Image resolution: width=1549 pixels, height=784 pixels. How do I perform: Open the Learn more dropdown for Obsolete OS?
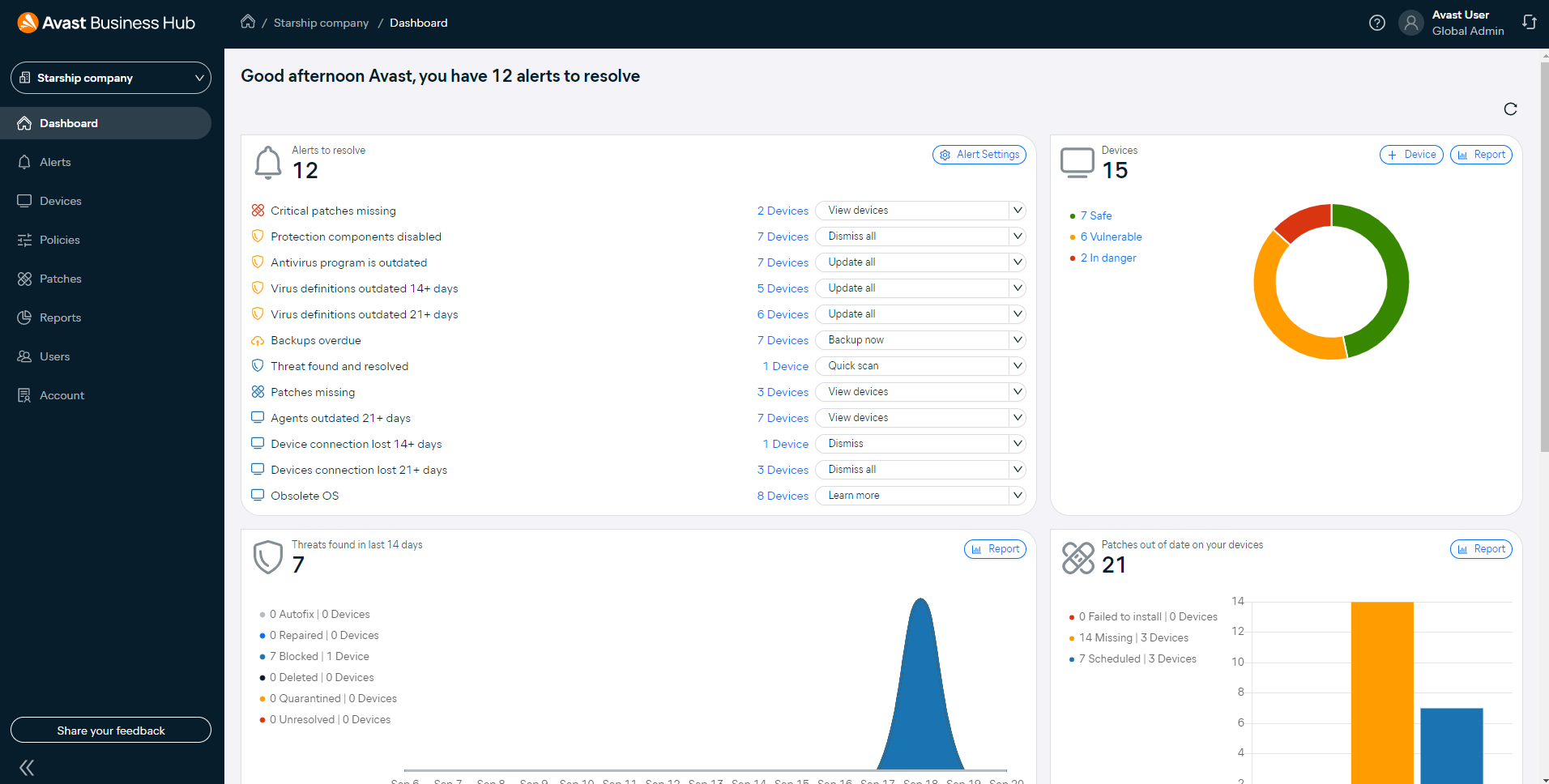coord(1018,496)
